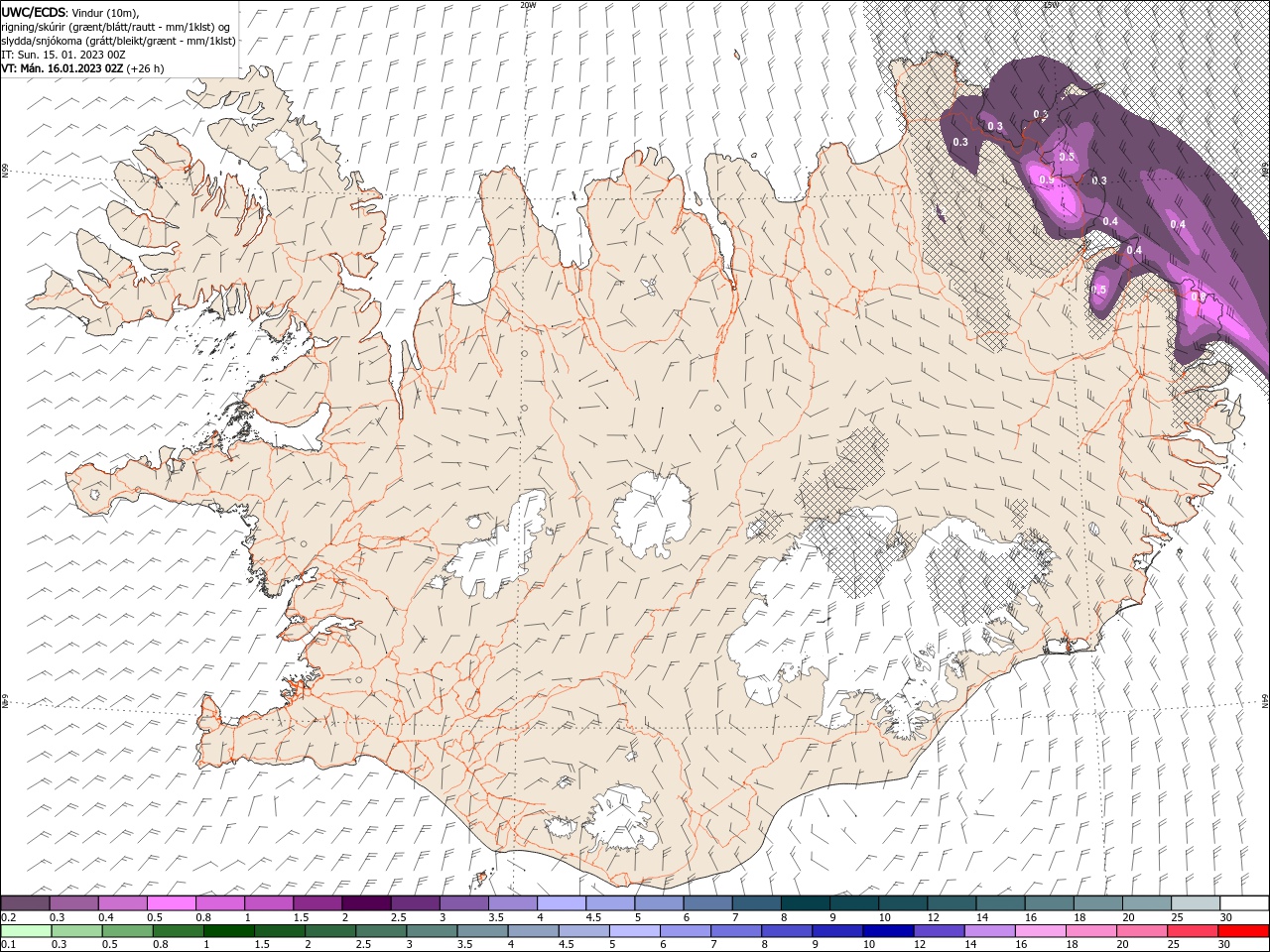Pick the bright pink 0.5 swatch in snow legend
Image resolution: width=1270 pixels, height=952 pixels.
coord(172,903)
